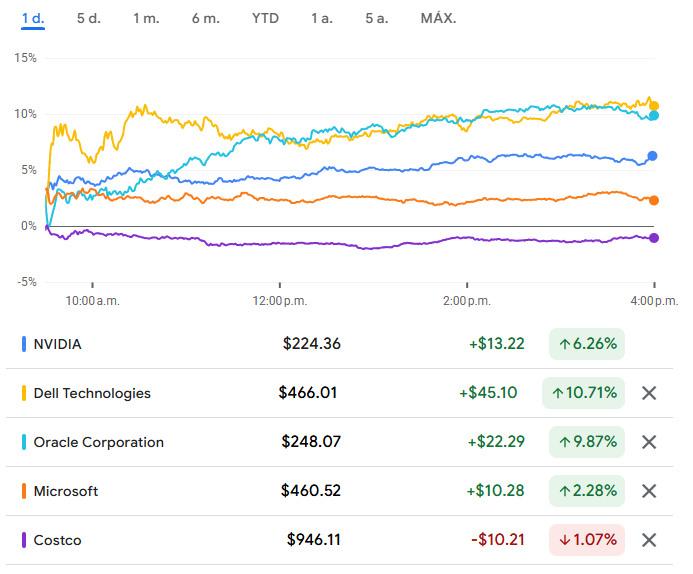Click the blue NVIDIA color marker
Image resolution: width=693 pixels, height=574 pixels.
[24, 344]
